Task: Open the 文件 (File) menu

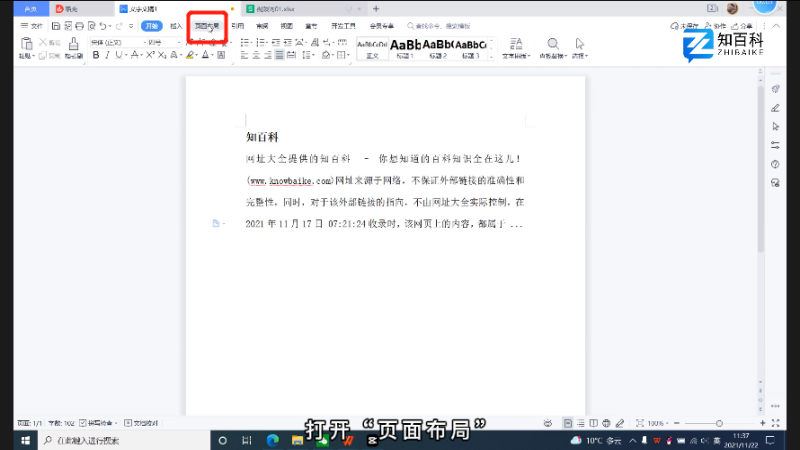Action: point(32,26)
